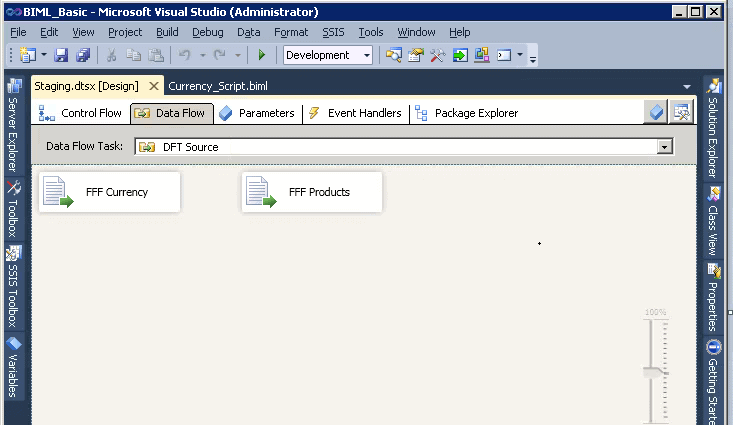
Task: Open toolbar options overflow arrow
Action: point(532,58)
